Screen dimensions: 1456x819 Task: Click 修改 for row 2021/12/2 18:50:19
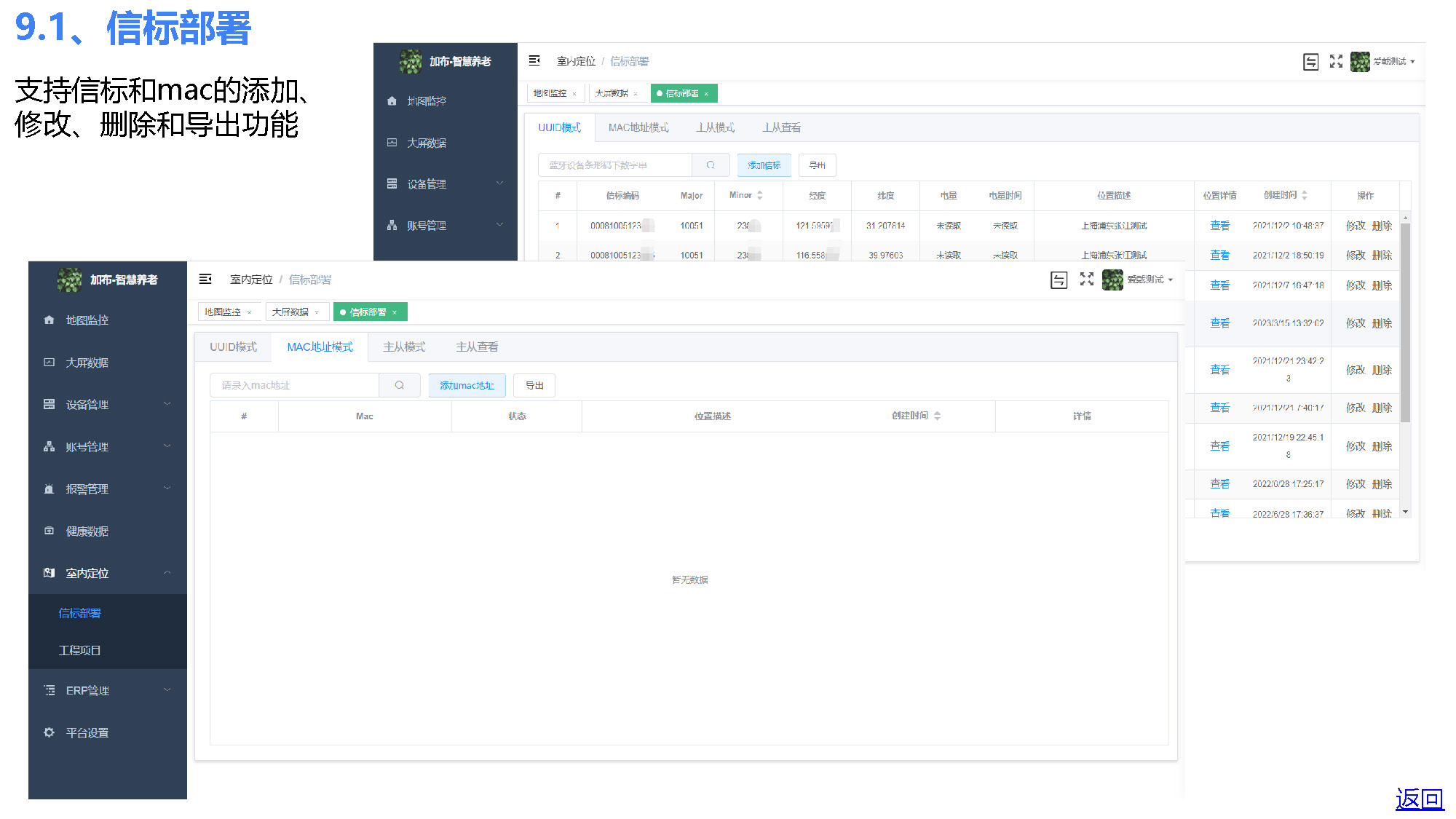(1356, 256)
